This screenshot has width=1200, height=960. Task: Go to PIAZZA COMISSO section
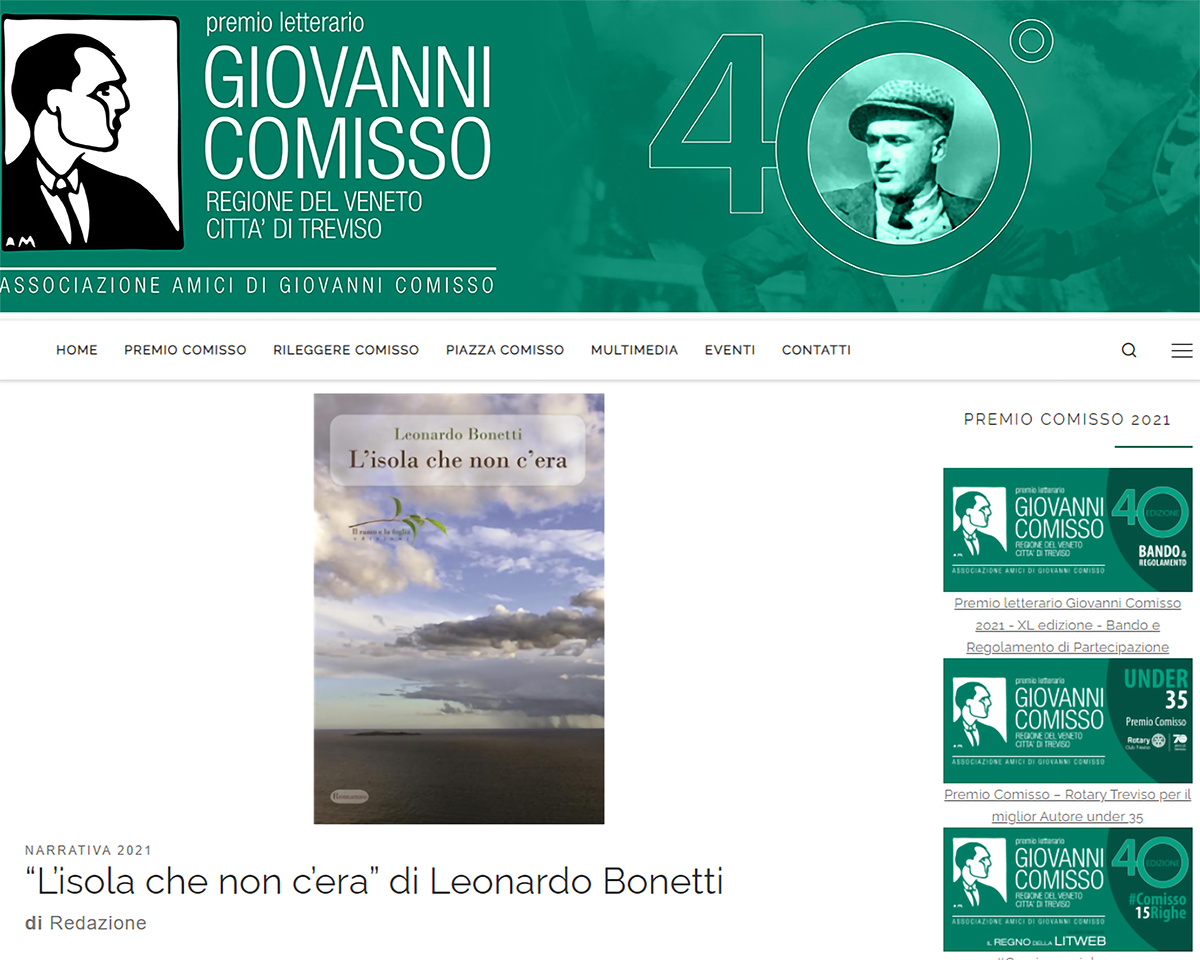point(505,350)
